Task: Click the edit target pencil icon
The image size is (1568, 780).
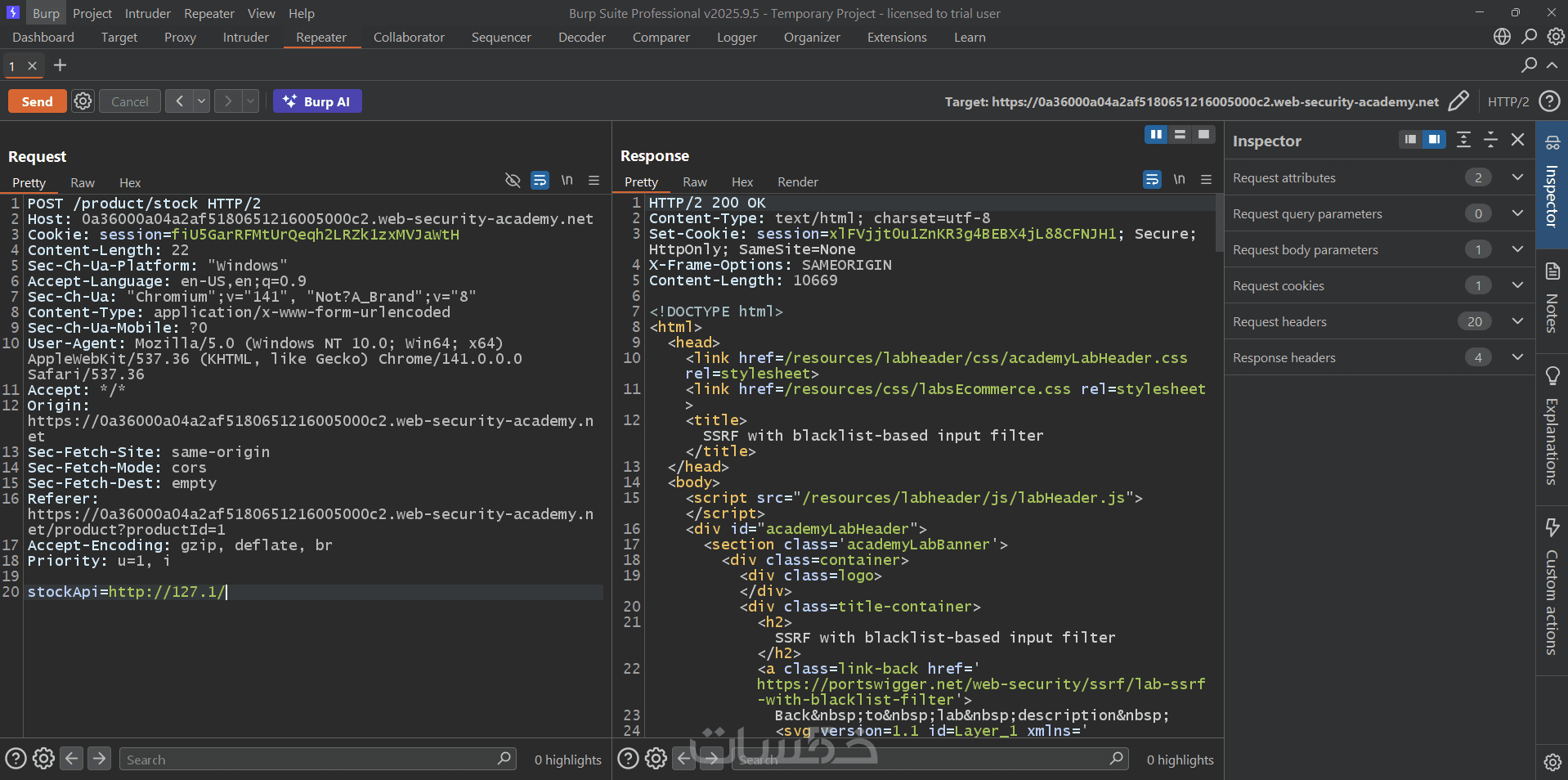Action: [1458, 101]
